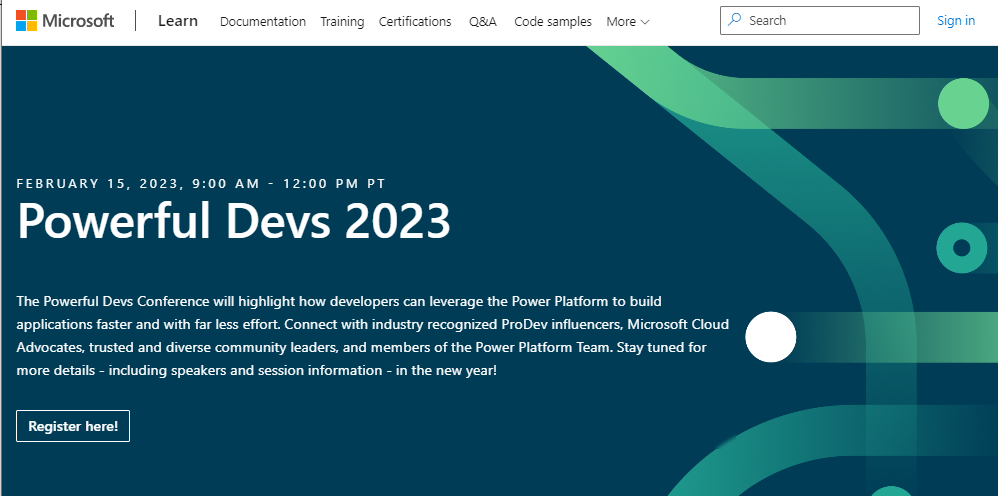Click the magnifier icon in Search box
The width and height of the screenshot is (998, 496).
point(734,20)
